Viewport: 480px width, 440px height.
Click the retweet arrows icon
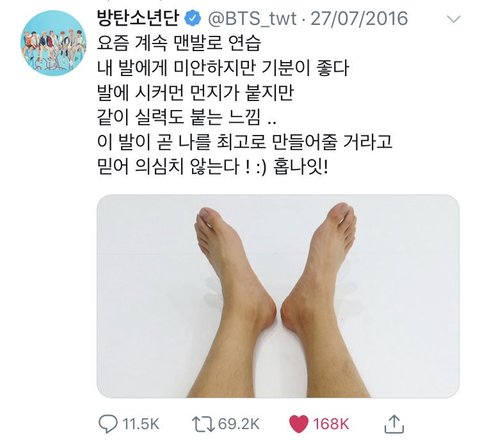pos(203,424)
